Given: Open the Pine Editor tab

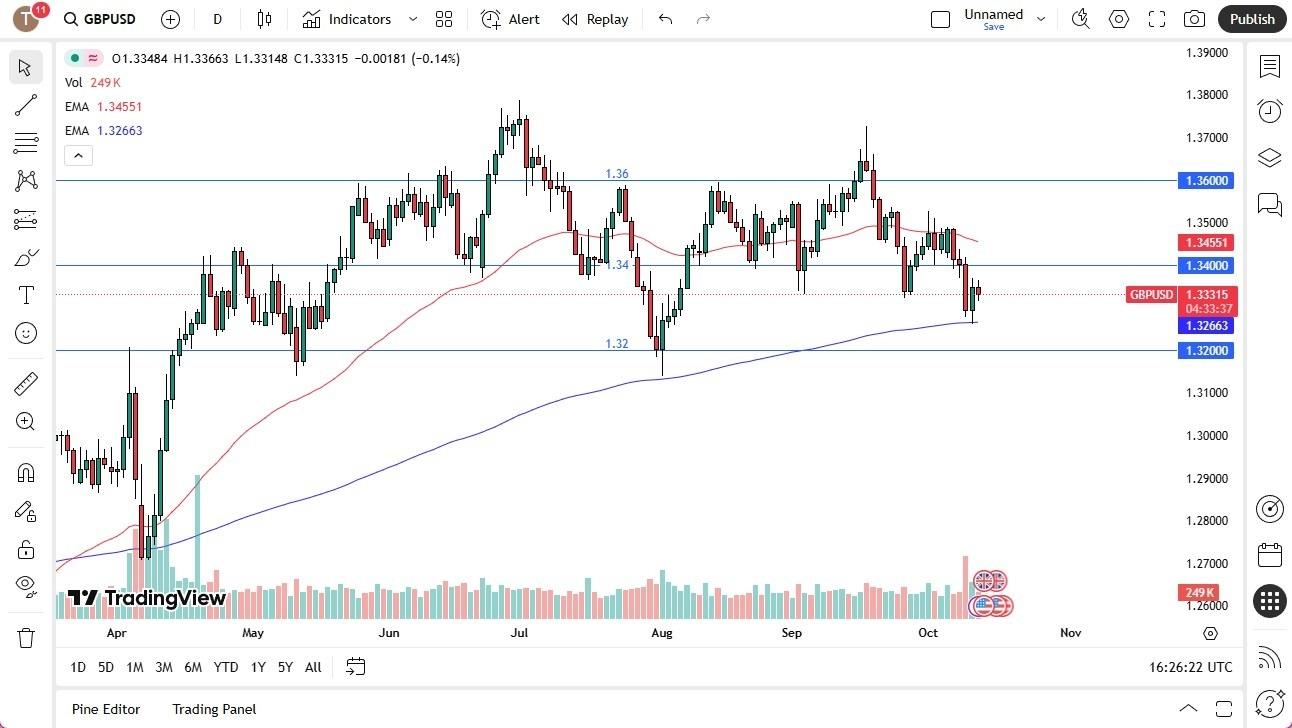Looking at the screenshot, I should [x=106, y=709].
